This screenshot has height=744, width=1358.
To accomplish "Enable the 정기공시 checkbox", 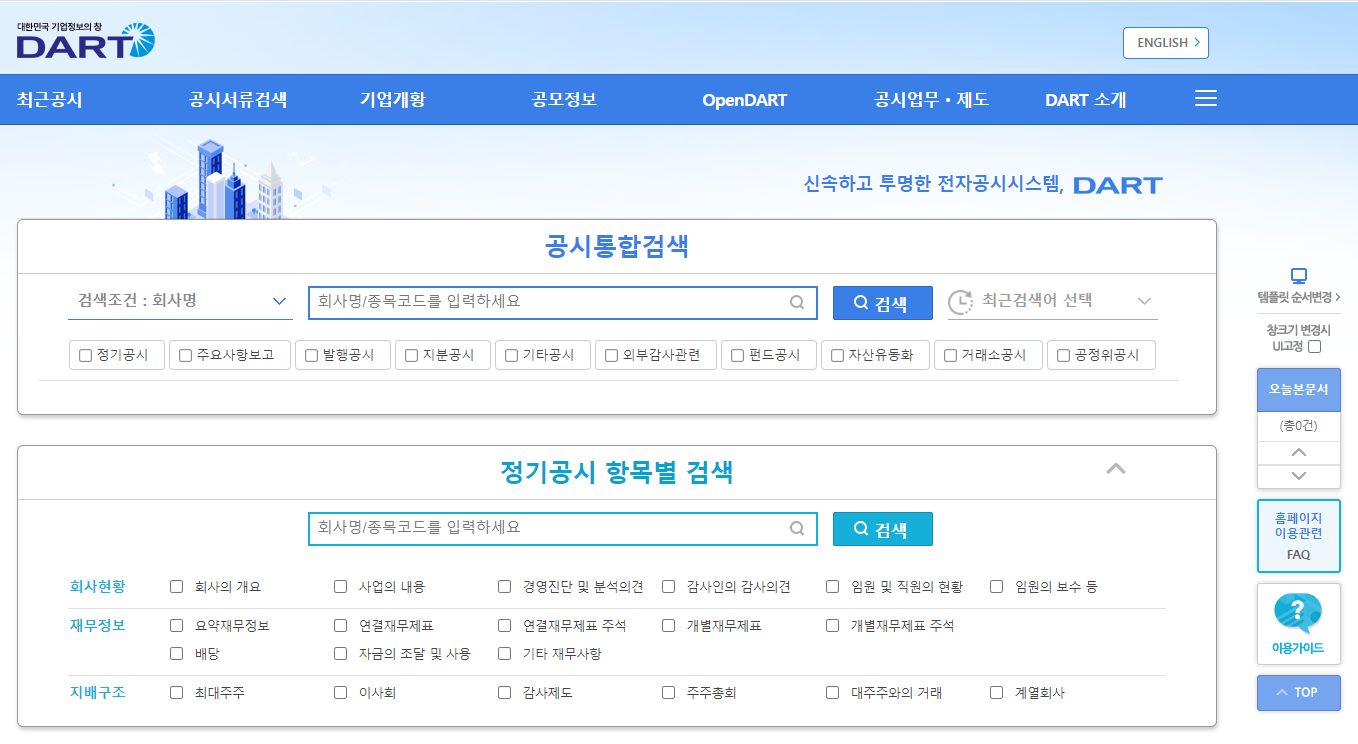I will tap(86, 355).
